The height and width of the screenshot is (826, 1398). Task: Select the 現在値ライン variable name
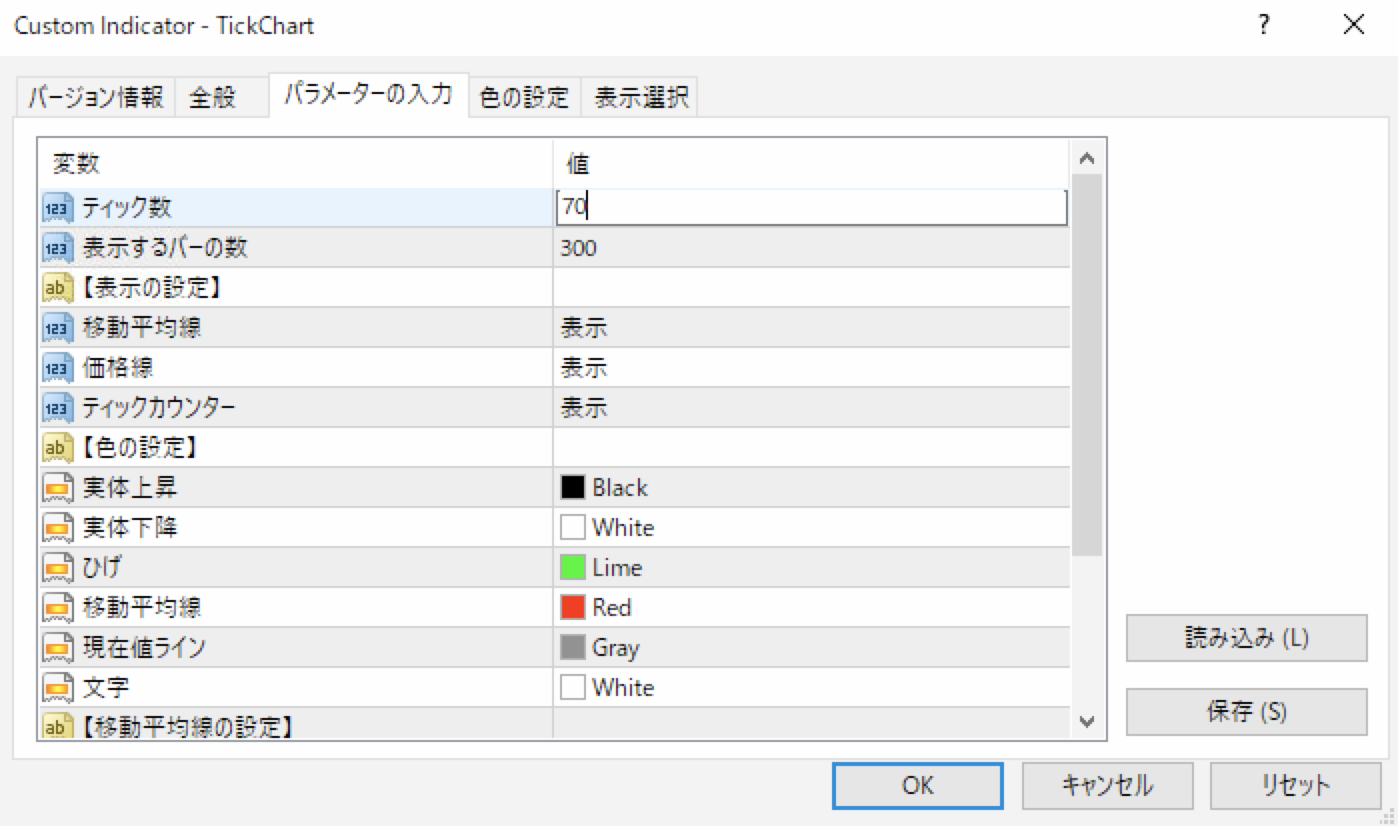144,648
